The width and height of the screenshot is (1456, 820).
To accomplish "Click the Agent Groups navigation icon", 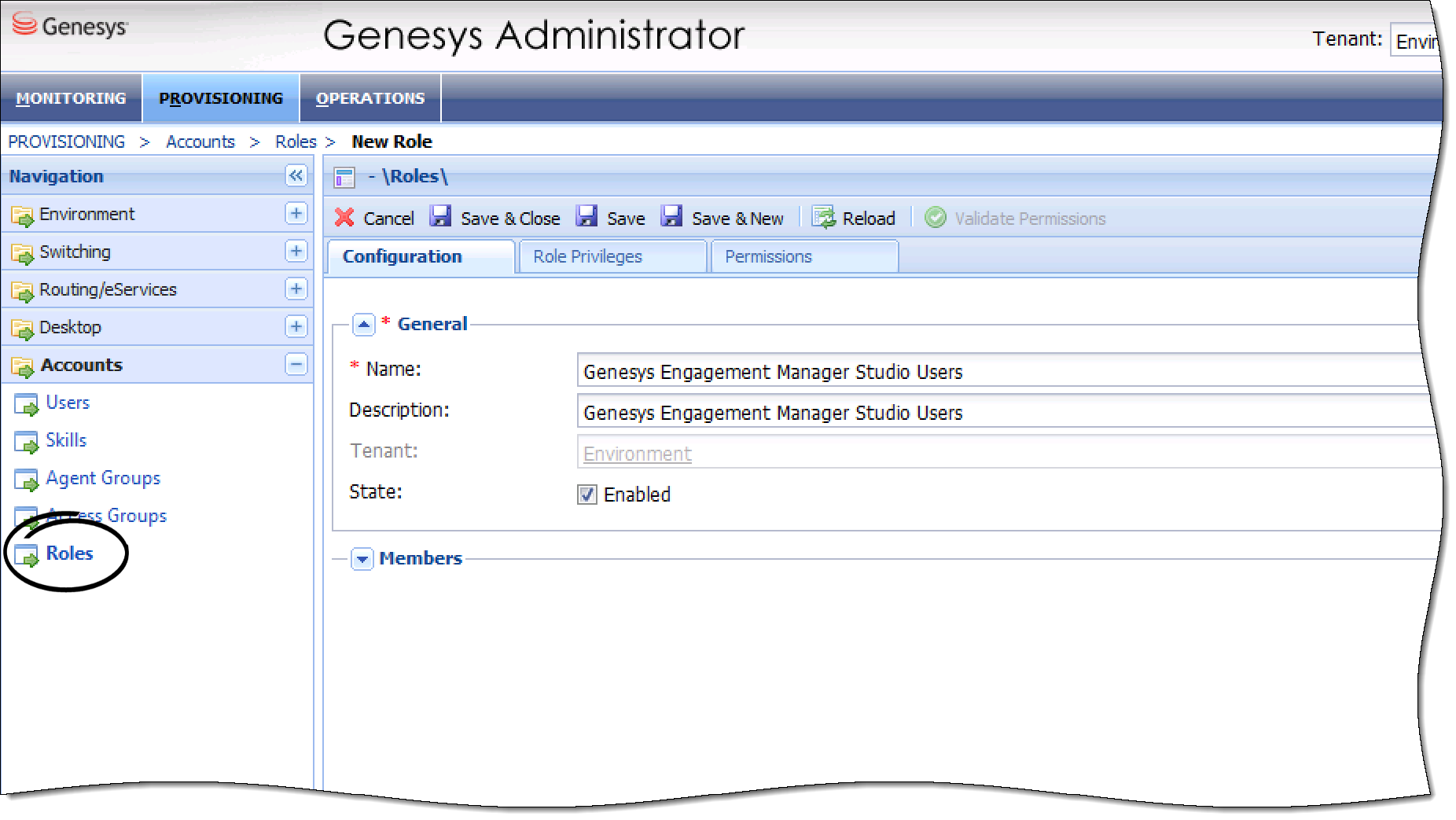I will click(26, 480).
